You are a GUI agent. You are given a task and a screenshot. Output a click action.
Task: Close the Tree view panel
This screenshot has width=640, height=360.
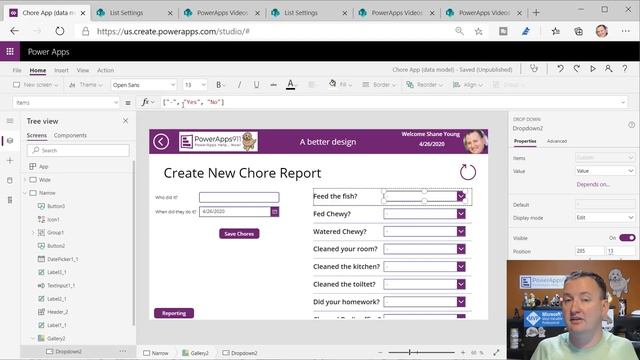tap(125, 121)
